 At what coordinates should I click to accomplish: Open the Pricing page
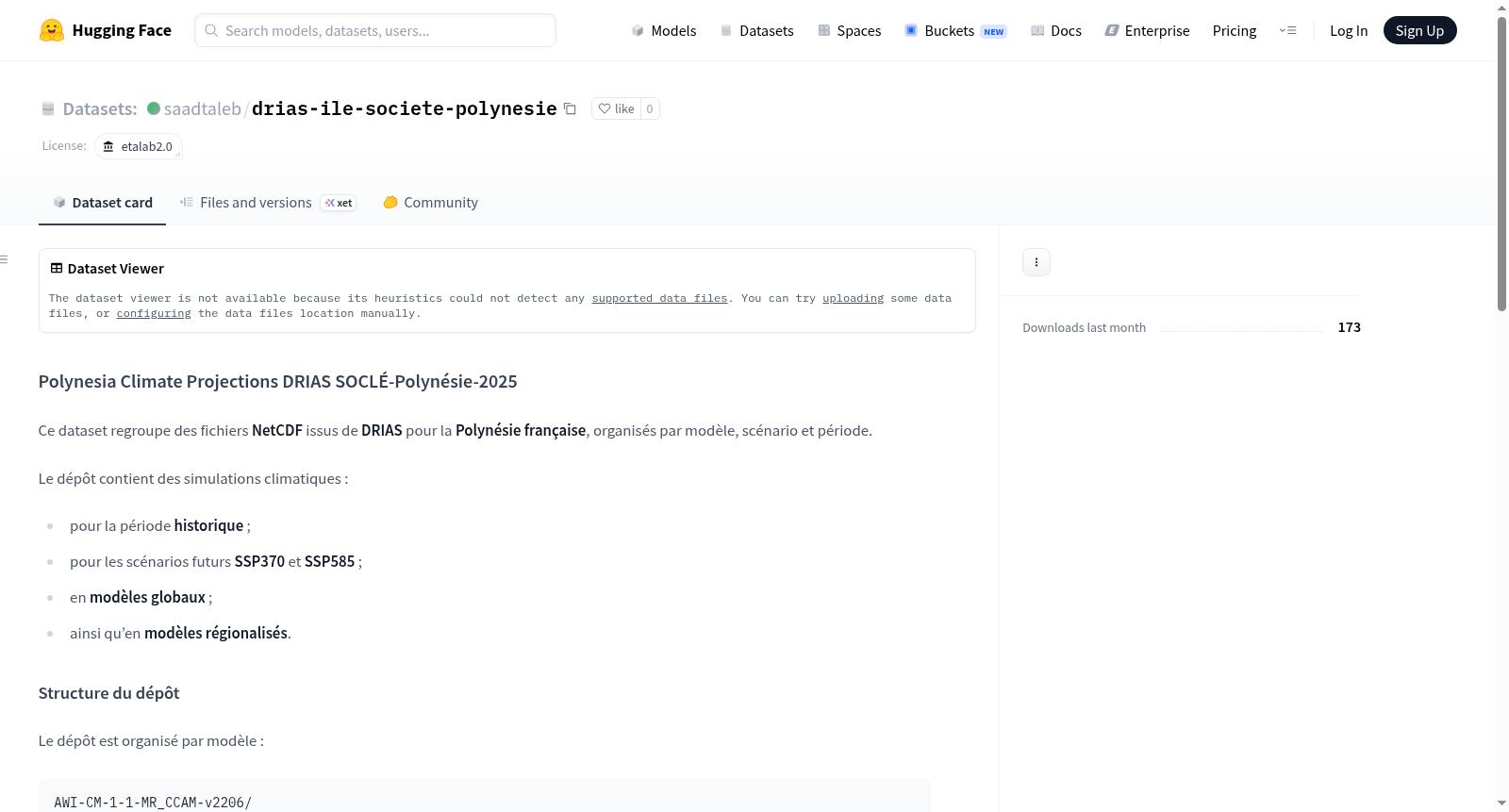[x=1235, y=30]
